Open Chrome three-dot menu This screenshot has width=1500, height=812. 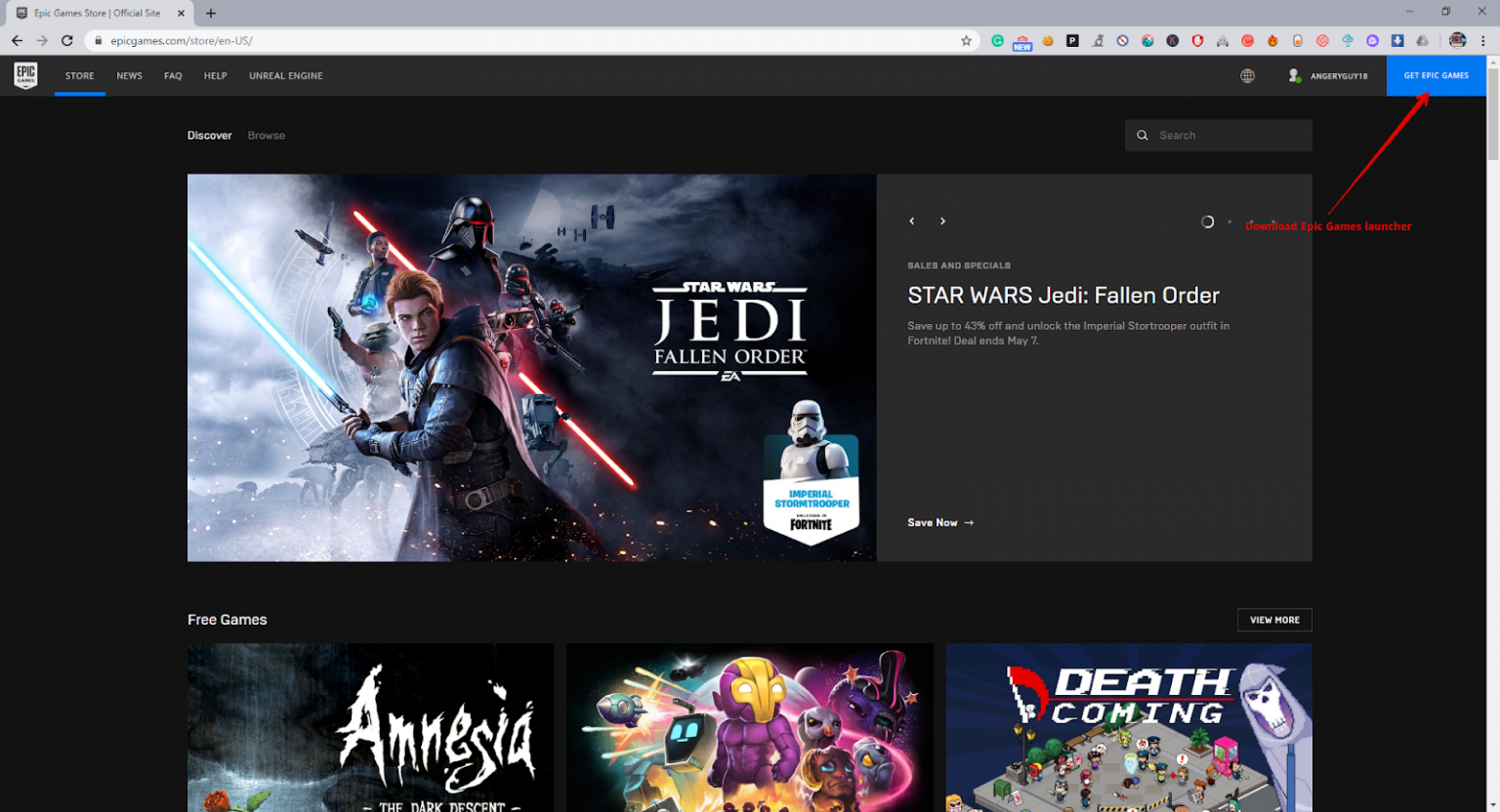1483,40
